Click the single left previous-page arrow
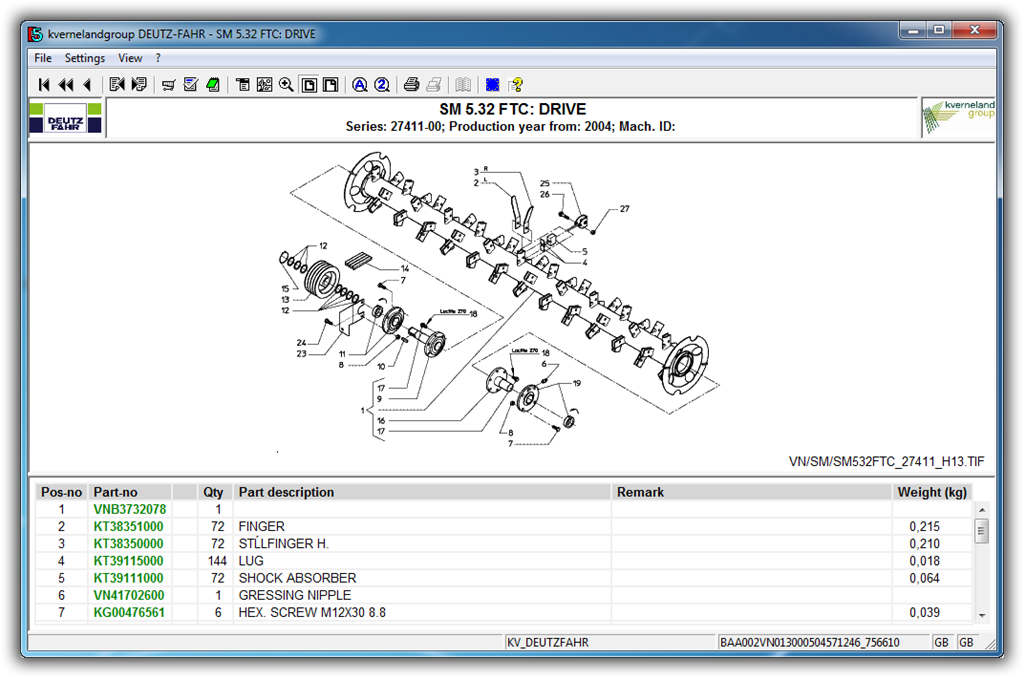The width and height of the screenshot is (1024, 678). pyautogui.click(x=88, y=84)
